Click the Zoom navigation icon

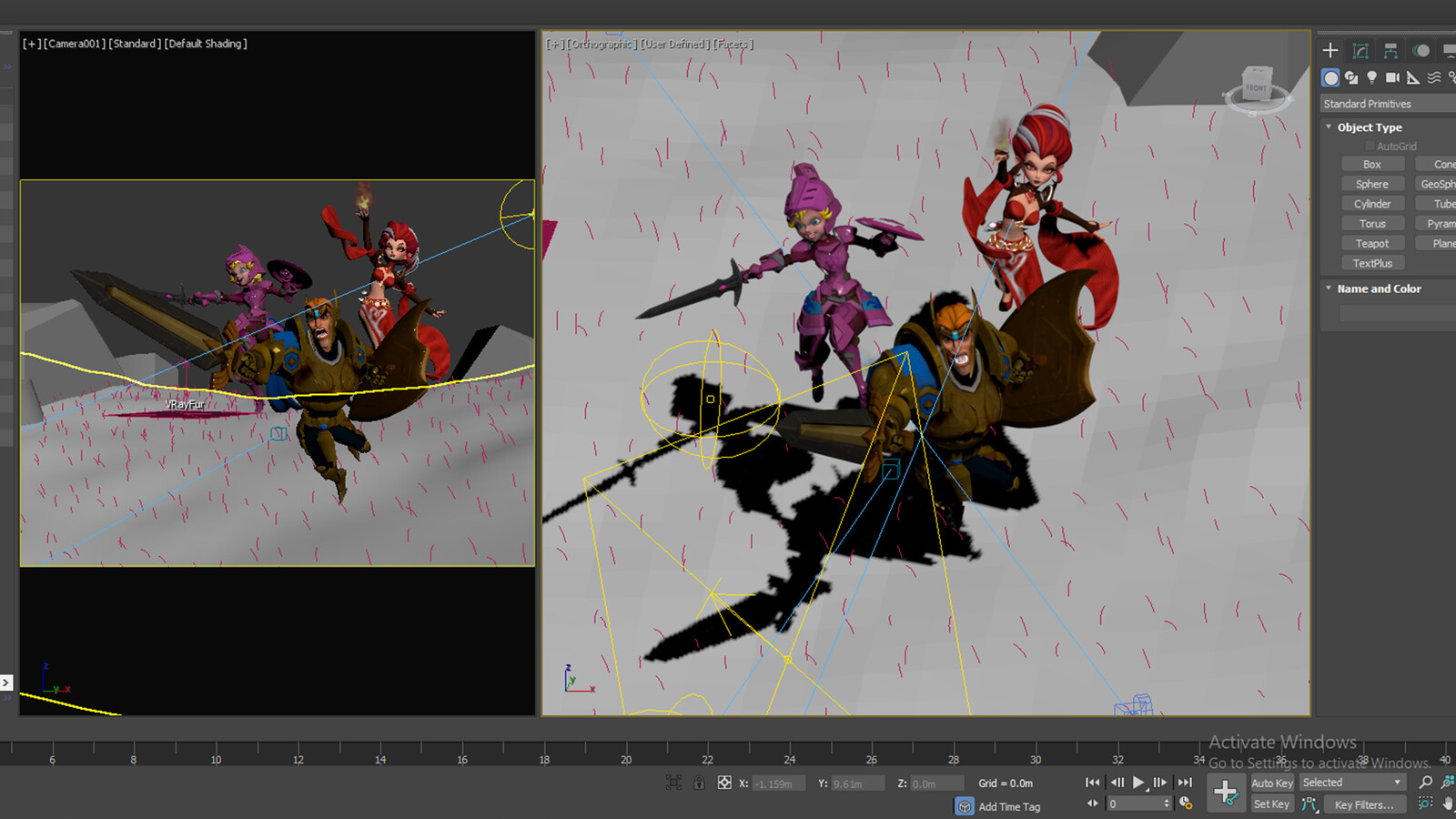point(1426,783)
